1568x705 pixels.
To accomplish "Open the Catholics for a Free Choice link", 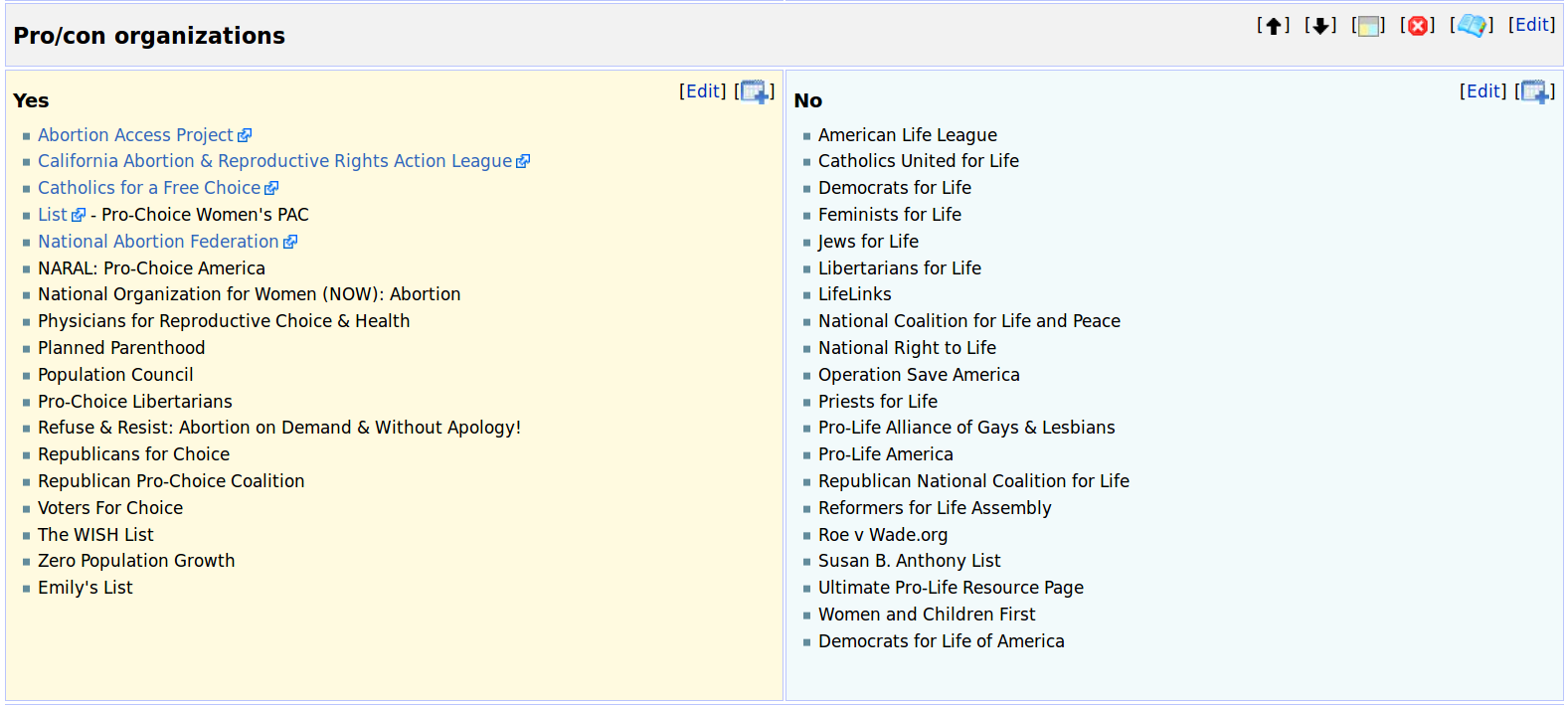I will 149,188.
